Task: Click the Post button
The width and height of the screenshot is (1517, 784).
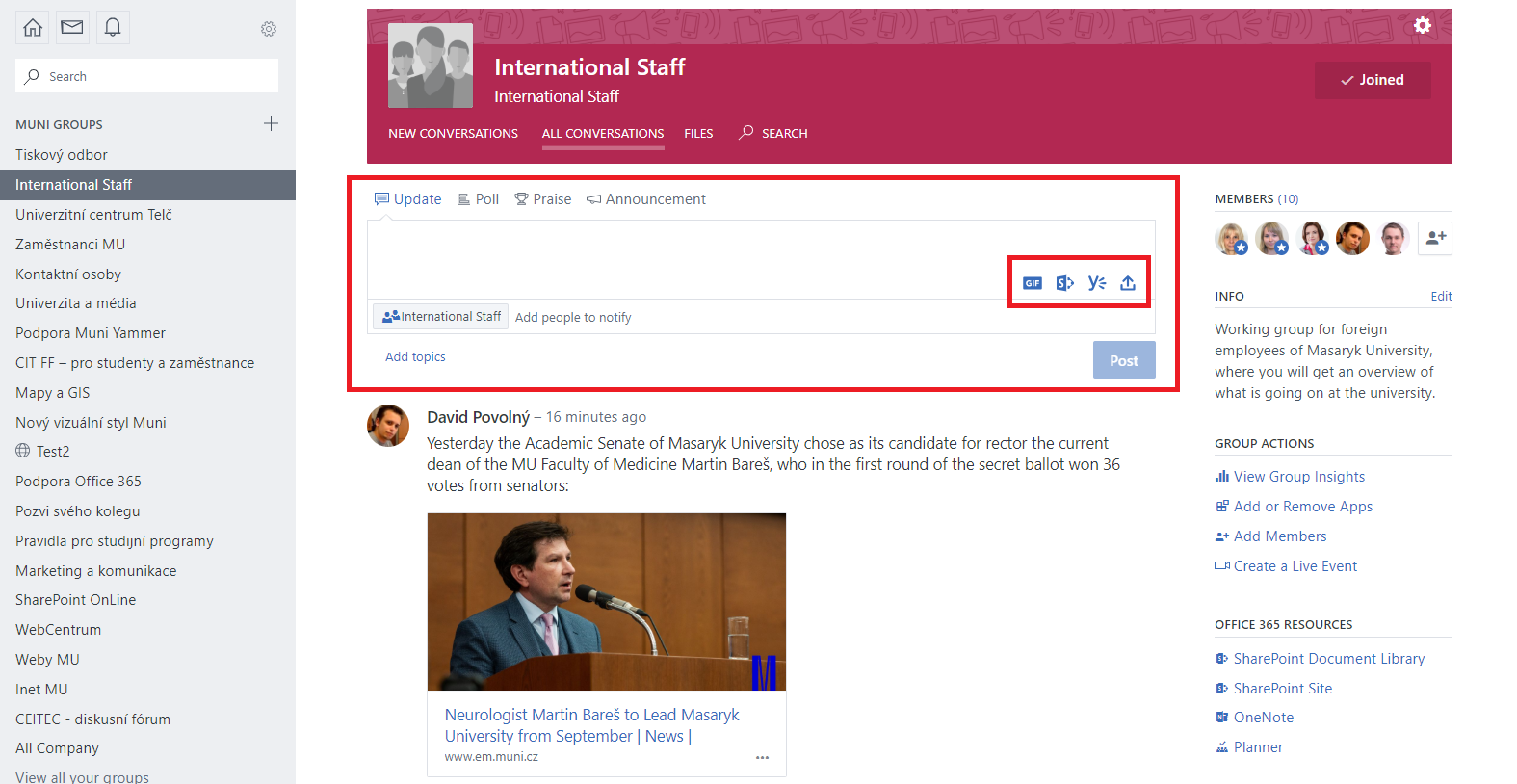Action: pyautogui.click(x=1123, y=360)
